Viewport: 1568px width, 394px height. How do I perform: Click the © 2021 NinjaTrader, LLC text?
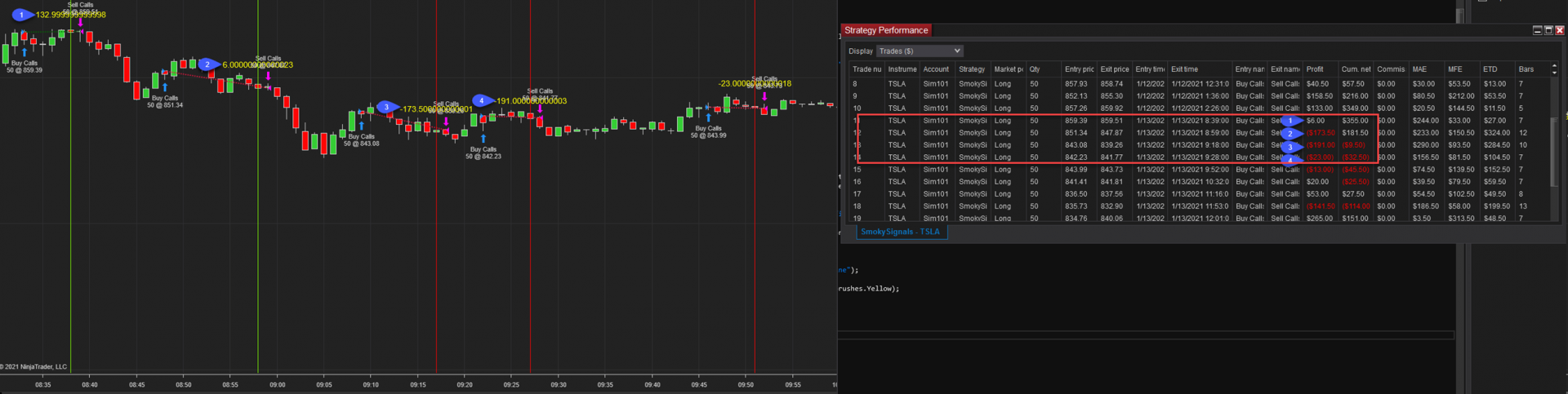[33, 367]
